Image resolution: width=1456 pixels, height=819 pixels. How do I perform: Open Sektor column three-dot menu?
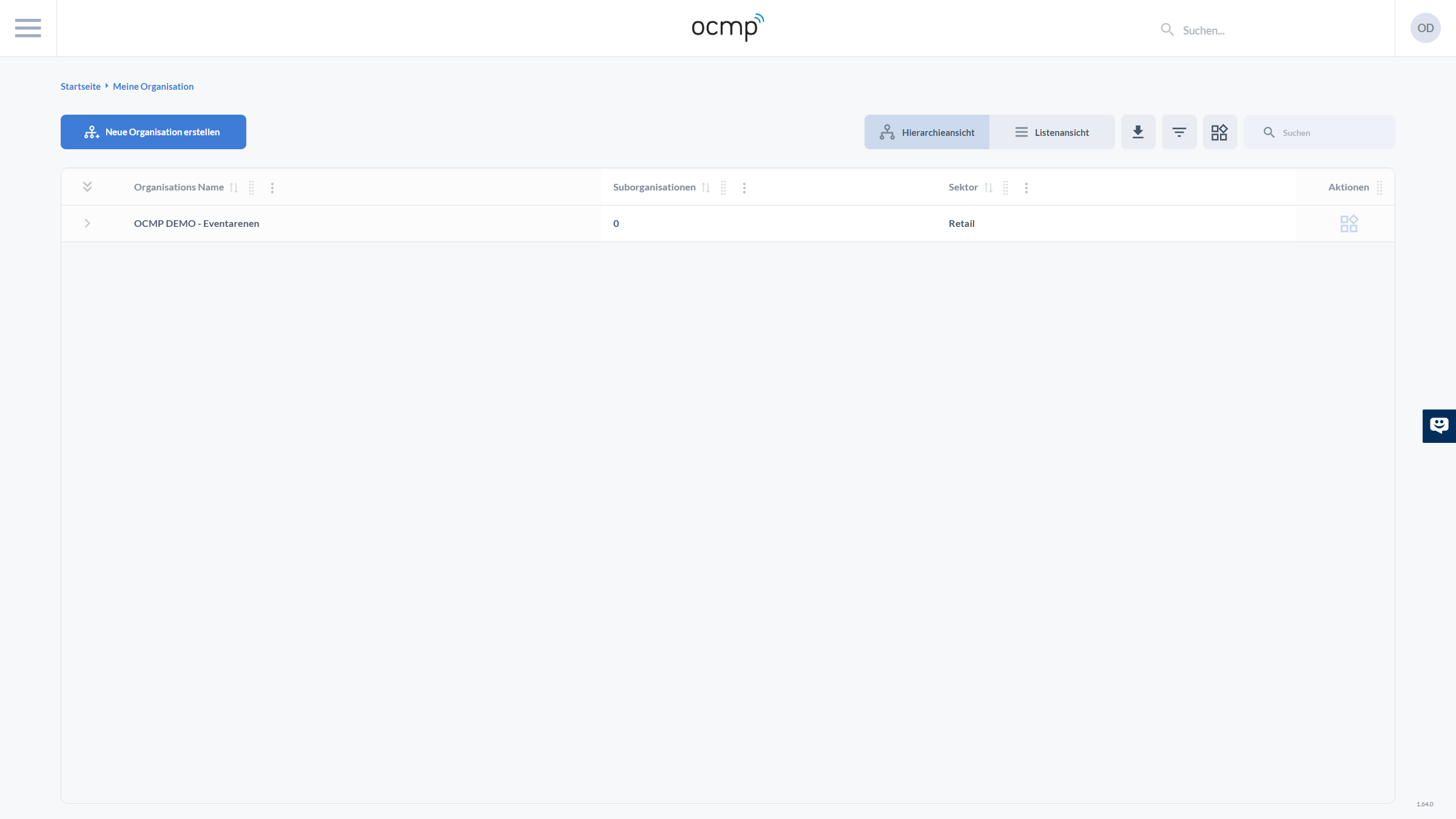click(x=1026, y=188)
